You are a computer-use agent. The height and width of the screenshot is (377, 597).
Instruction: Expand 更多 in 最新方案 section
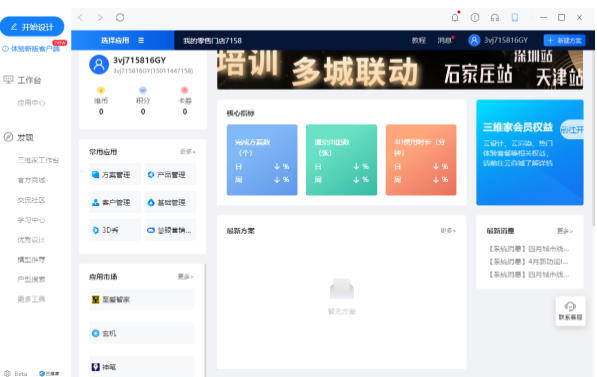(448, 230)
